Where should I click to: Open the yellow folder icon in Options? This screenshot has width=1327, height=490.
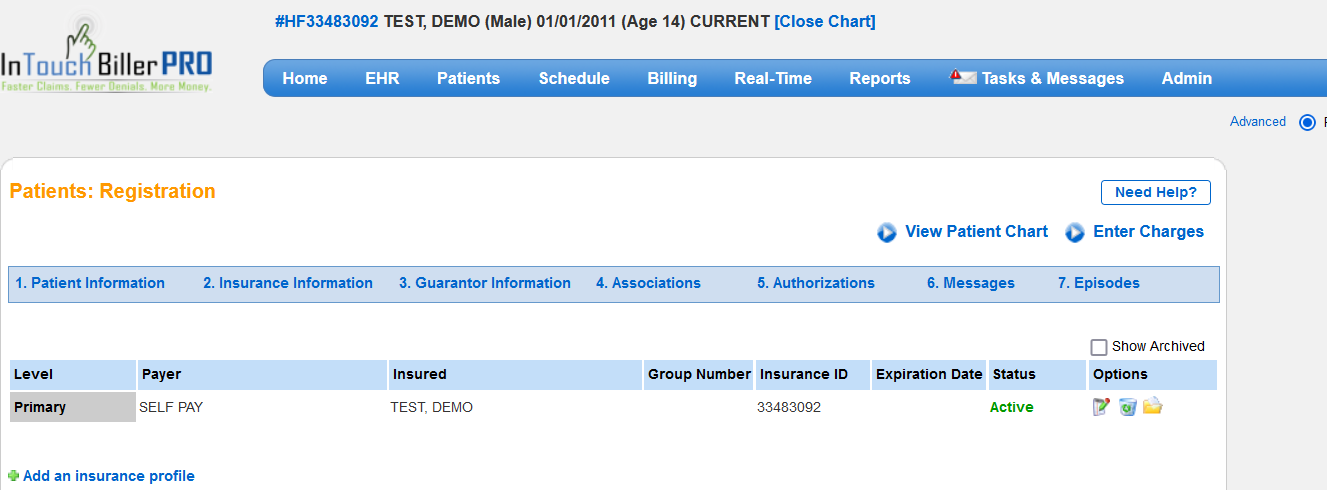pyautogui.click(x=1152, y=407)
